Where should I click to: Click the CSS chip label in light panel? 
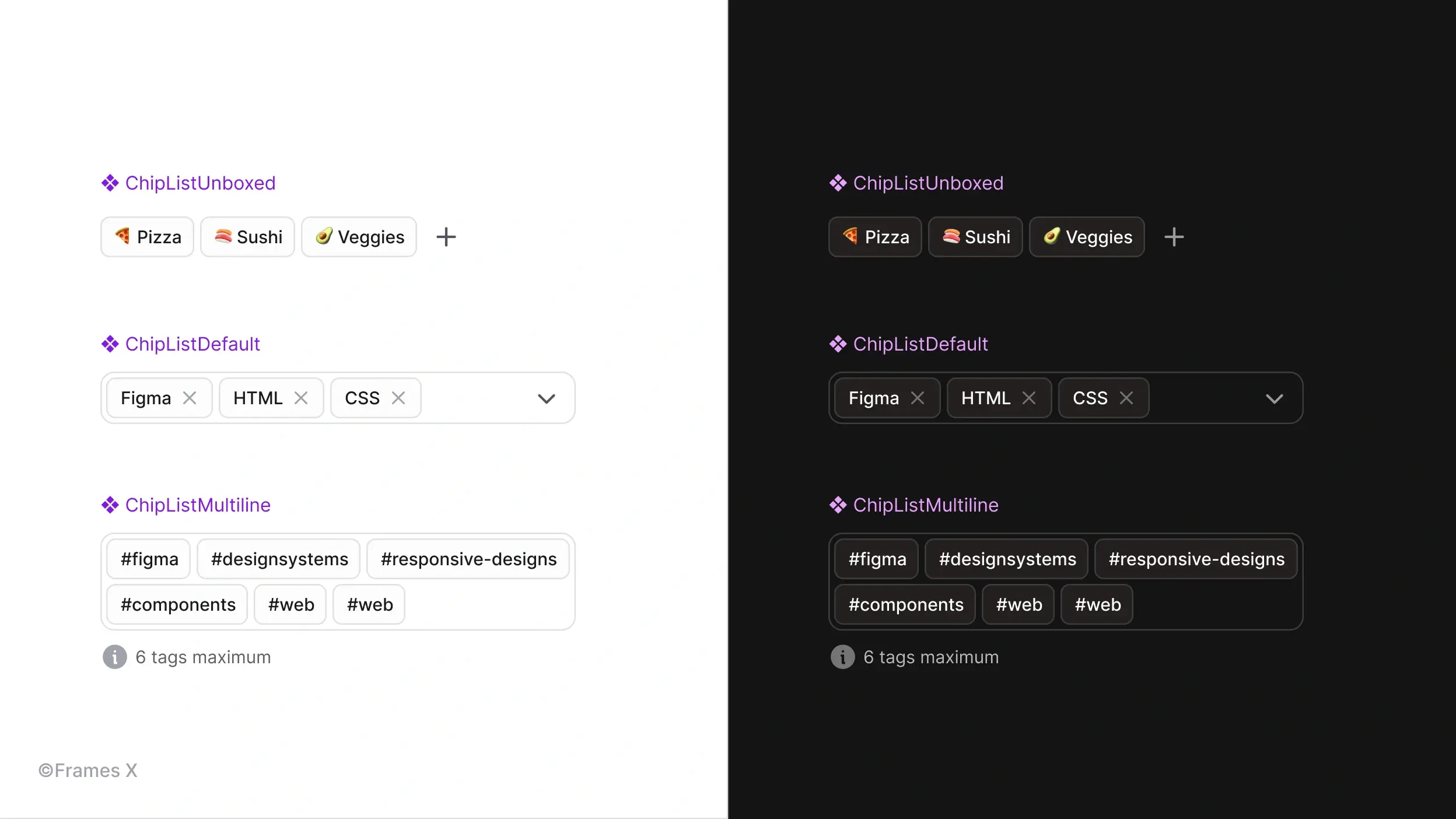(x=362, y=398)
